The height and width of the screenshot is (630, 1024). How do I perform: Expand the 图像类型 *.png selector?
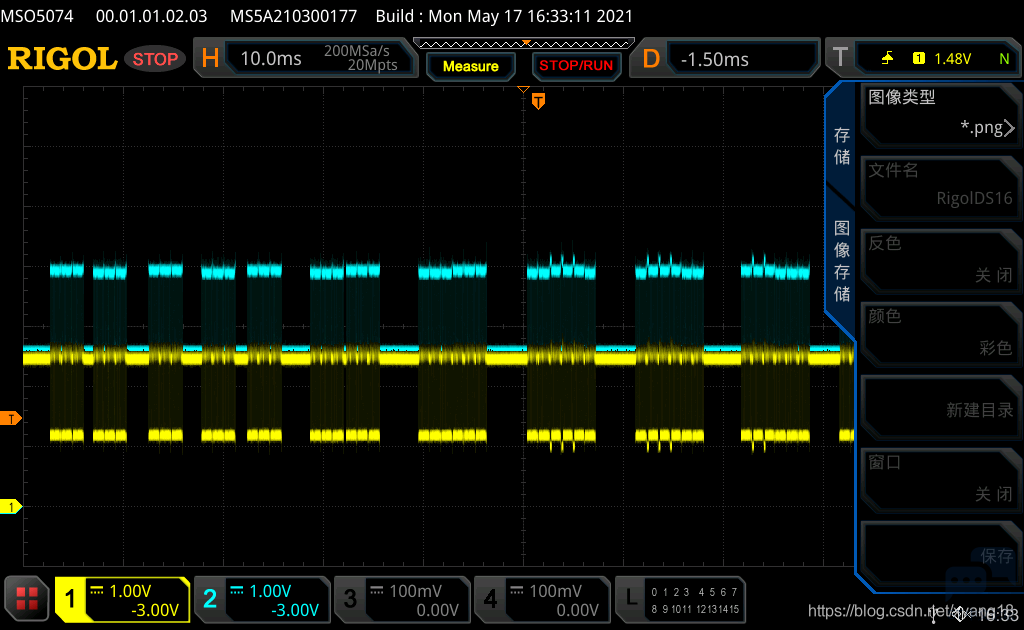click(940, 113)
